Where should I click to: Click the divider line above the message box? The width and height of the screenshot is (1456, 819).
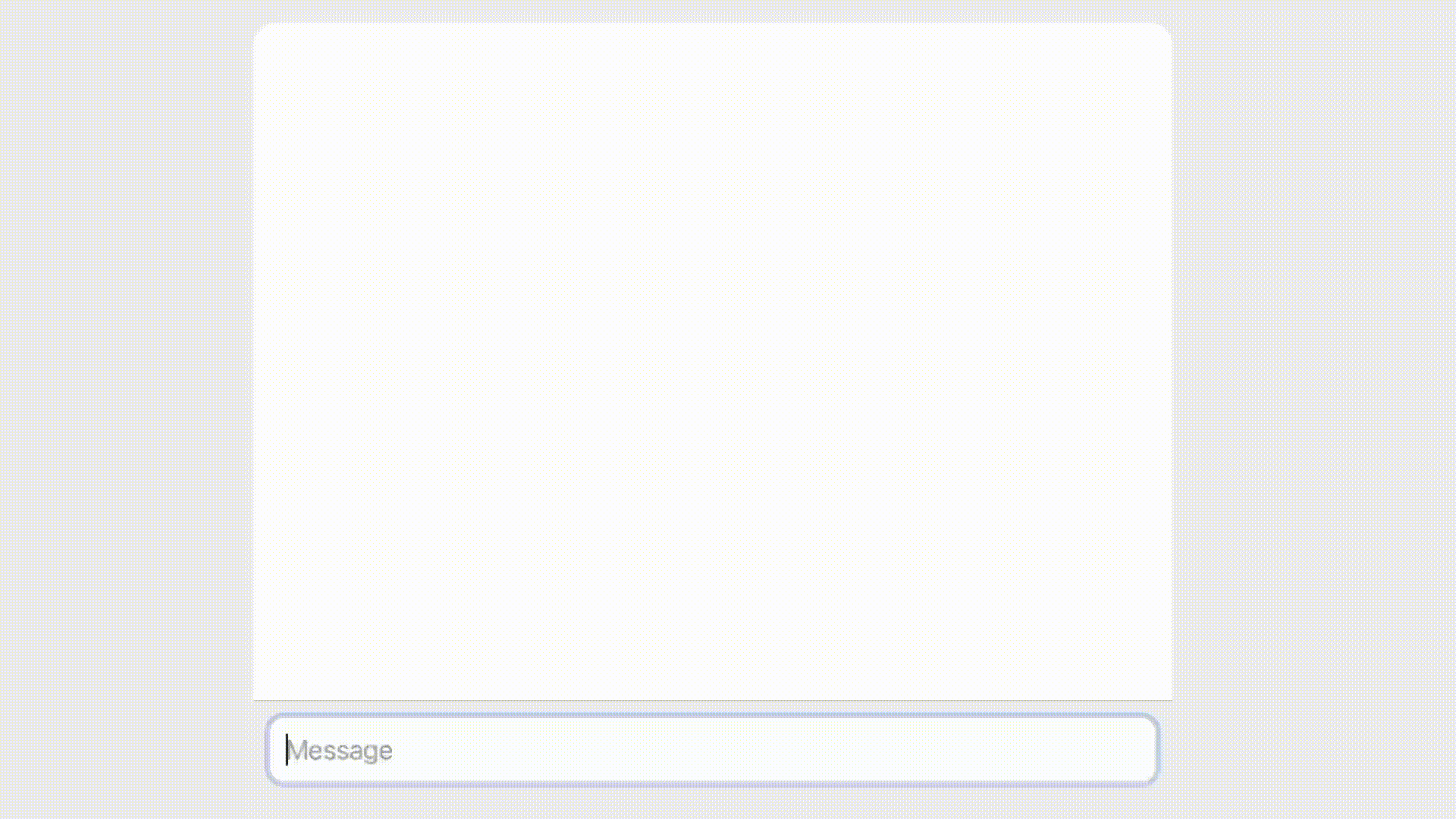[712, 700]
